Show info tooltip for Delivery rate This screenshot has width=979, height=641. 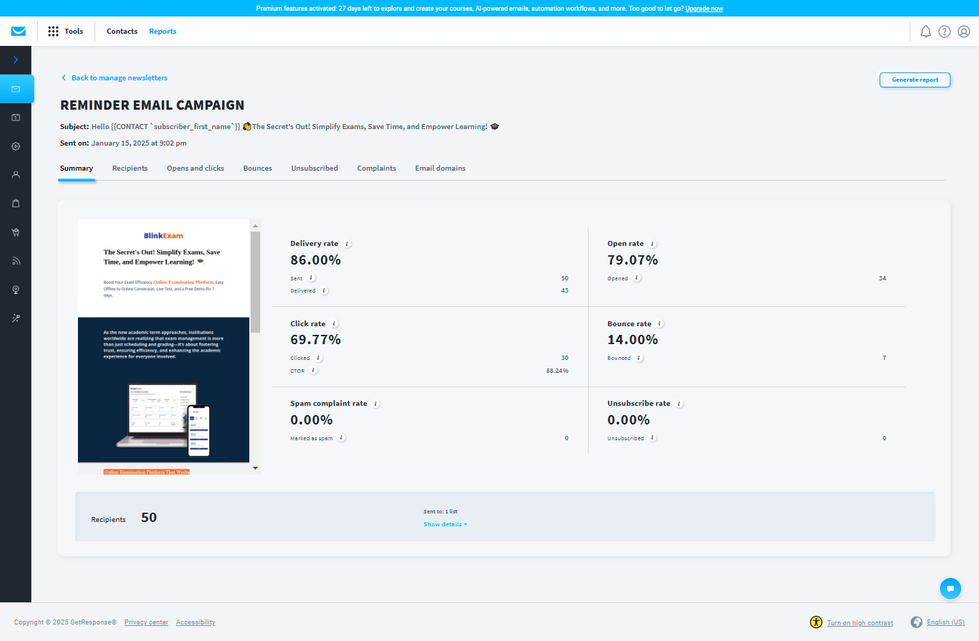347,244
